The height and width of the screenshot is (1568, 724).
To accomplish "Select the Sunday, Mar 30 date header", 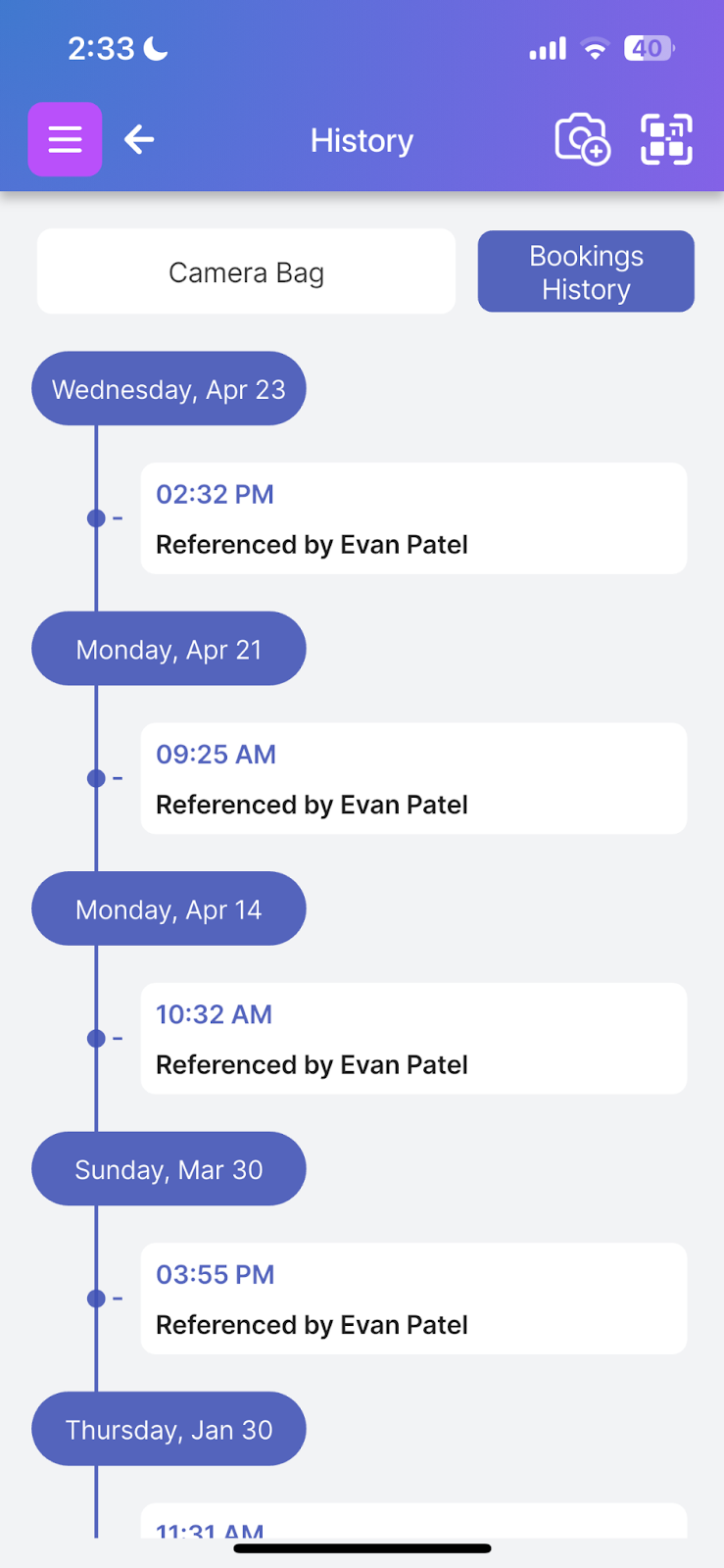I will [169, 1169].
